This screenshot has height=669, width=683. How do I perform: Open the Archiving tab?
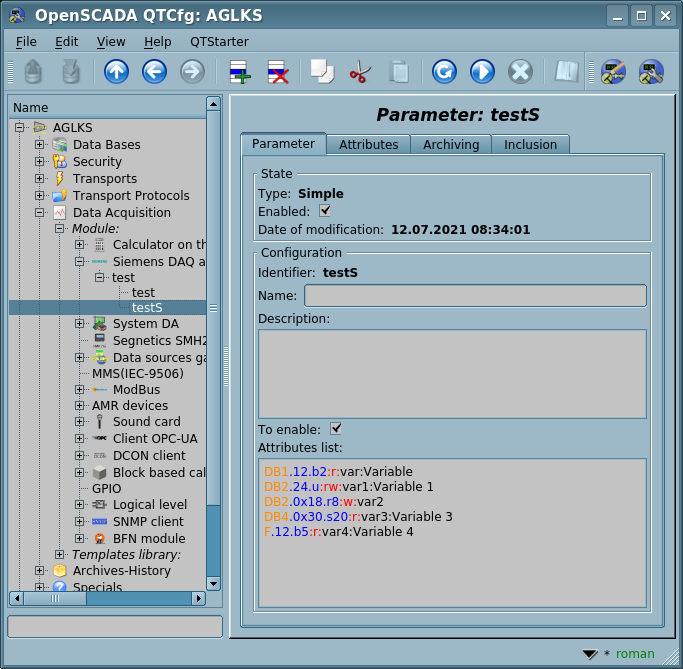click(x=450, y=145)
